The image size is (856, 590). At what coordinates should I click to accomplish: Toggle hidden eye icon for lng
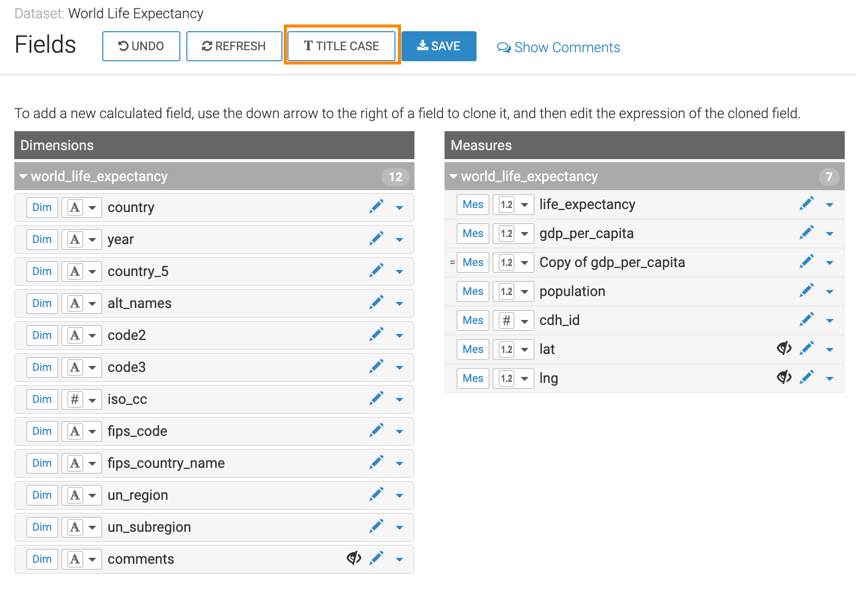pos(784,378)
